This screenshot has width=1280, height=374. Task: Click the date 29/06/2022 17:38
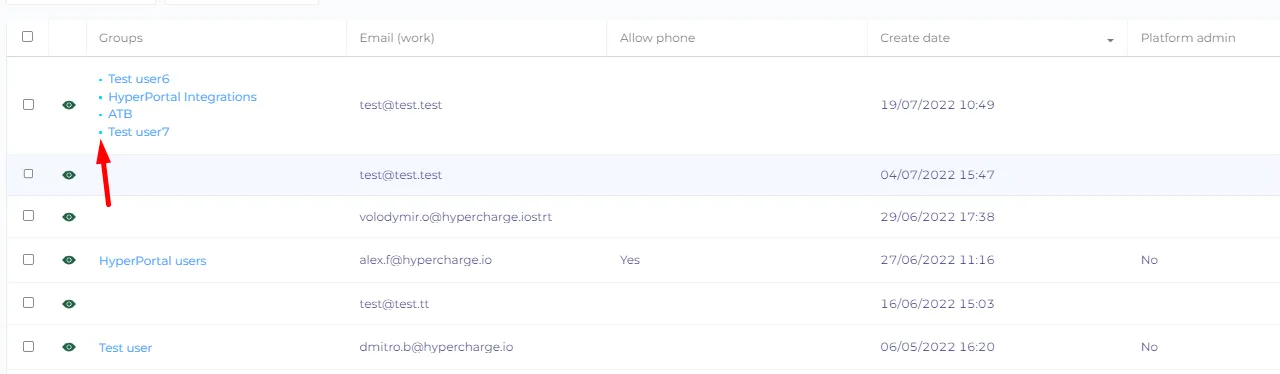937,217
